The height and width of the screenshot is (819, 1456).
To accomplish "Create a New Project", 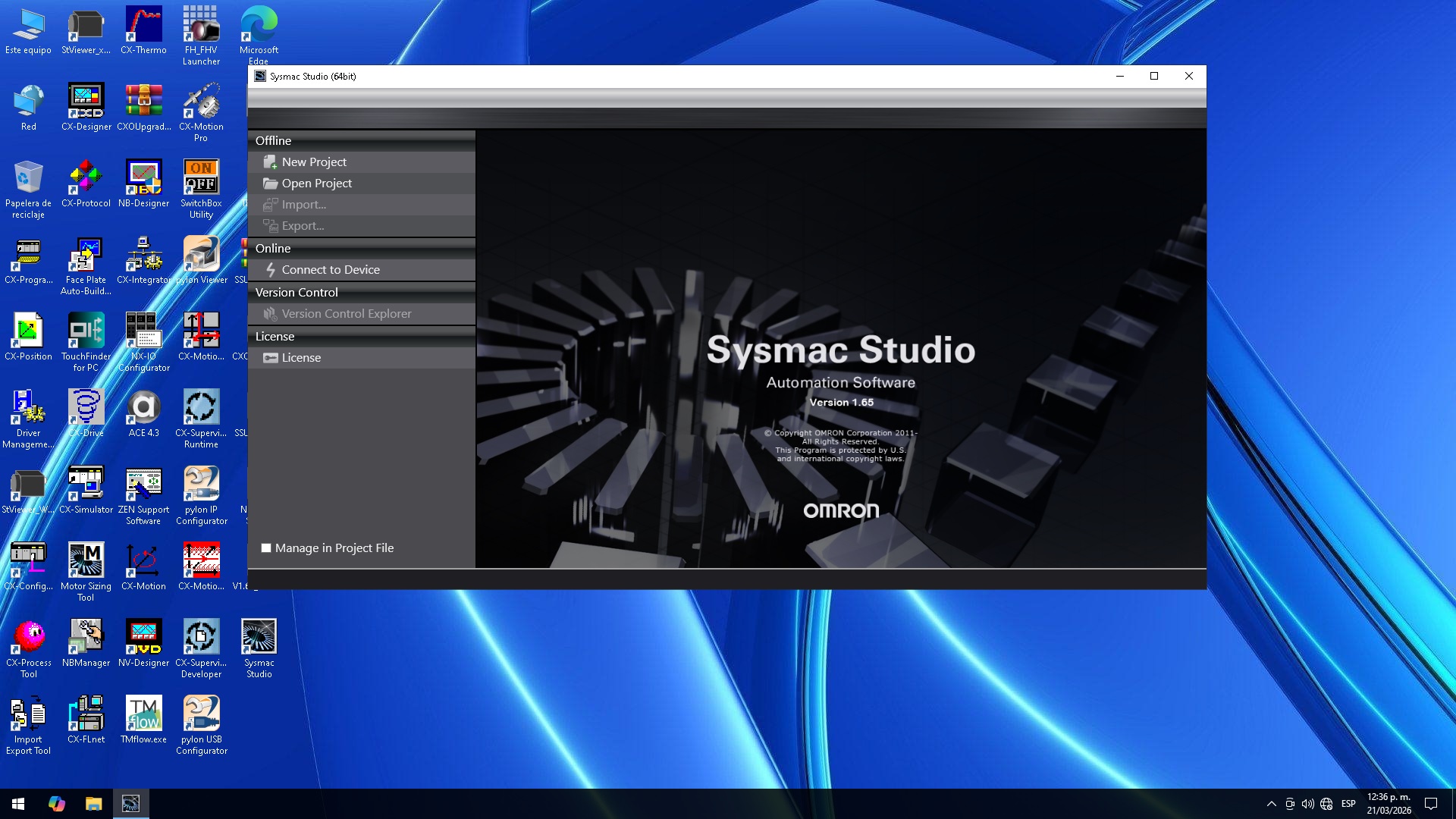I will (x=314, y=162).
